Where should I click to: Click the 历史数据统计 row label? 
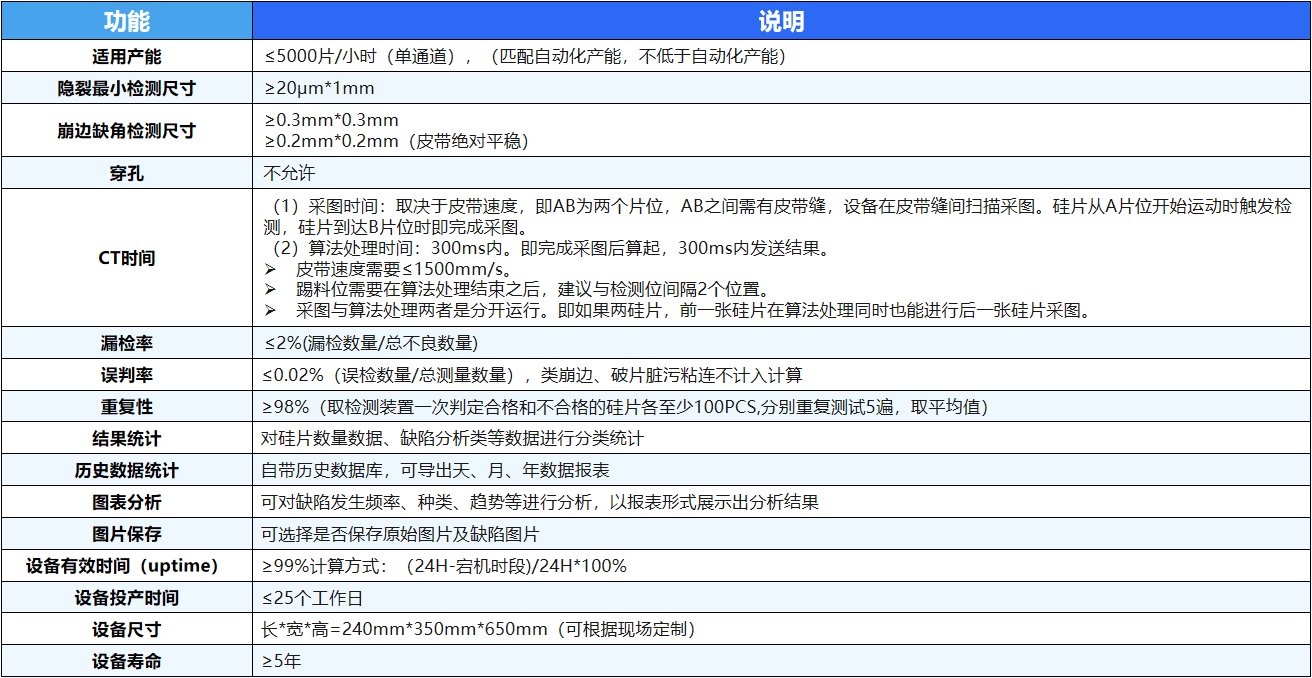tap(126, 470)
